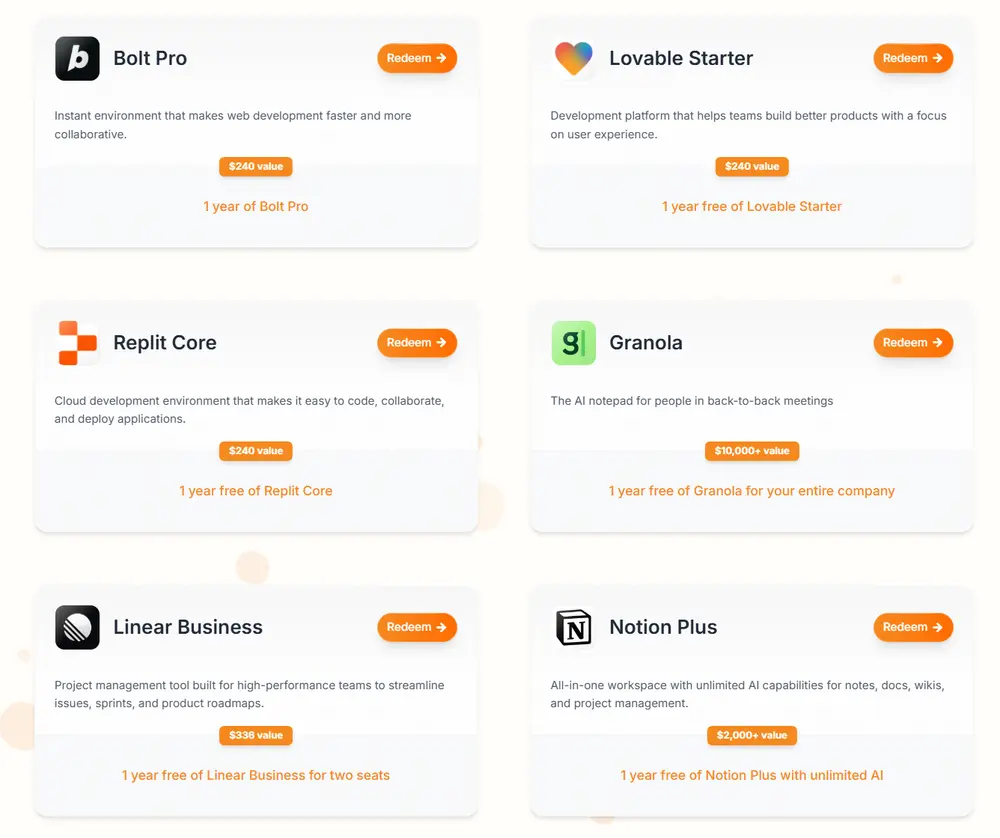The image size is (1000, 838).
Task: Redeem the Linear Business offer
Action: [417, 628]
